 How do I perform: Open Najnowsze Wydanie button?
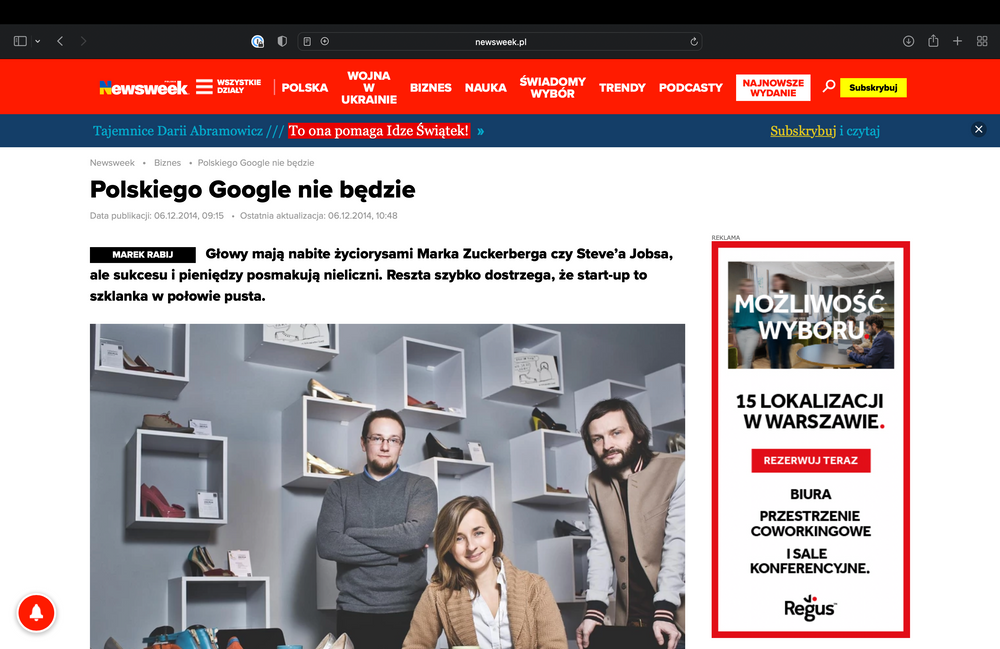pyautogui.click(x=772, y=88)
